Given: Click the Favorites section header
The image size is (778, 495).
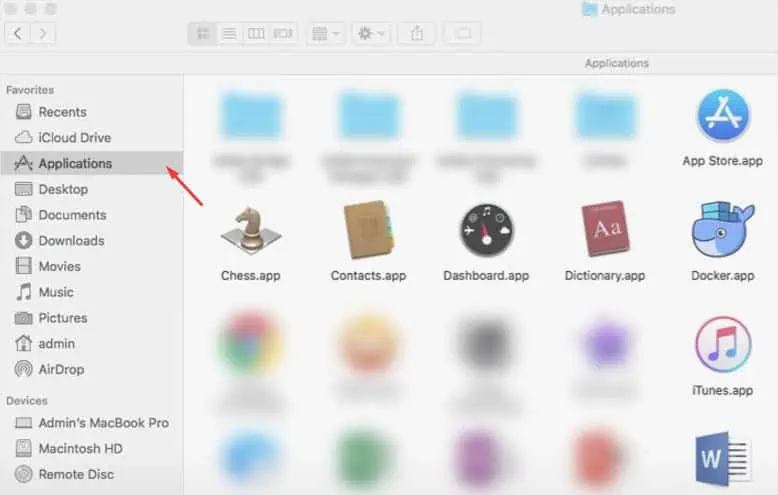Looking at the screenshot, I should [30, 90].
